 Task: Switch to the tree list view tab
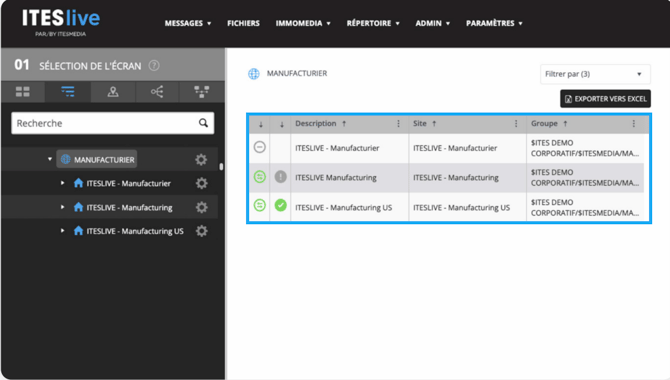tap(68, 91)
